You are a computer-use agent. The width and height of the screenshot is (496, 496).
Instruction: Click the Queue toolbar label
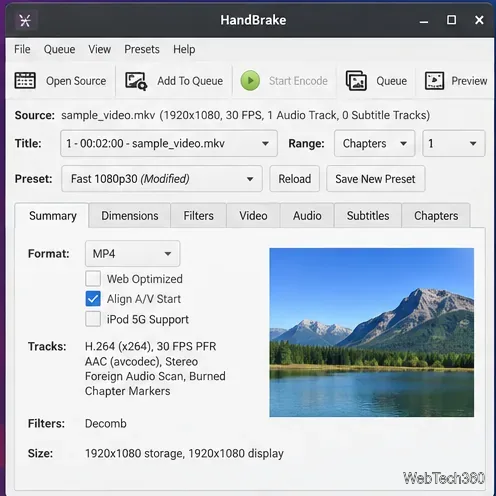pos(391,81)
